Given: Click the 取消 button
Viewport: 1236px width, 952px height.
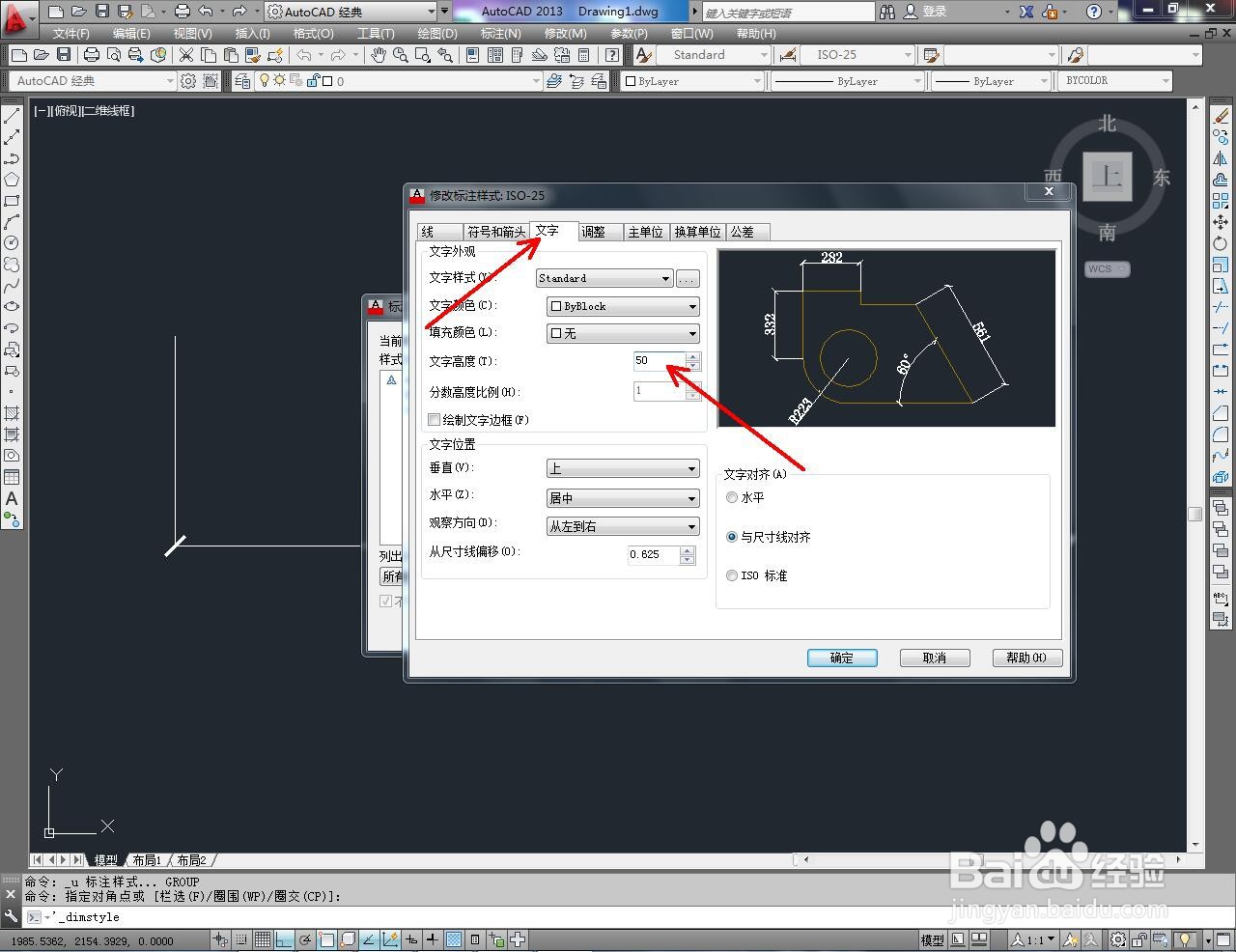Looking at the screenshot, I should pos(935,658).
